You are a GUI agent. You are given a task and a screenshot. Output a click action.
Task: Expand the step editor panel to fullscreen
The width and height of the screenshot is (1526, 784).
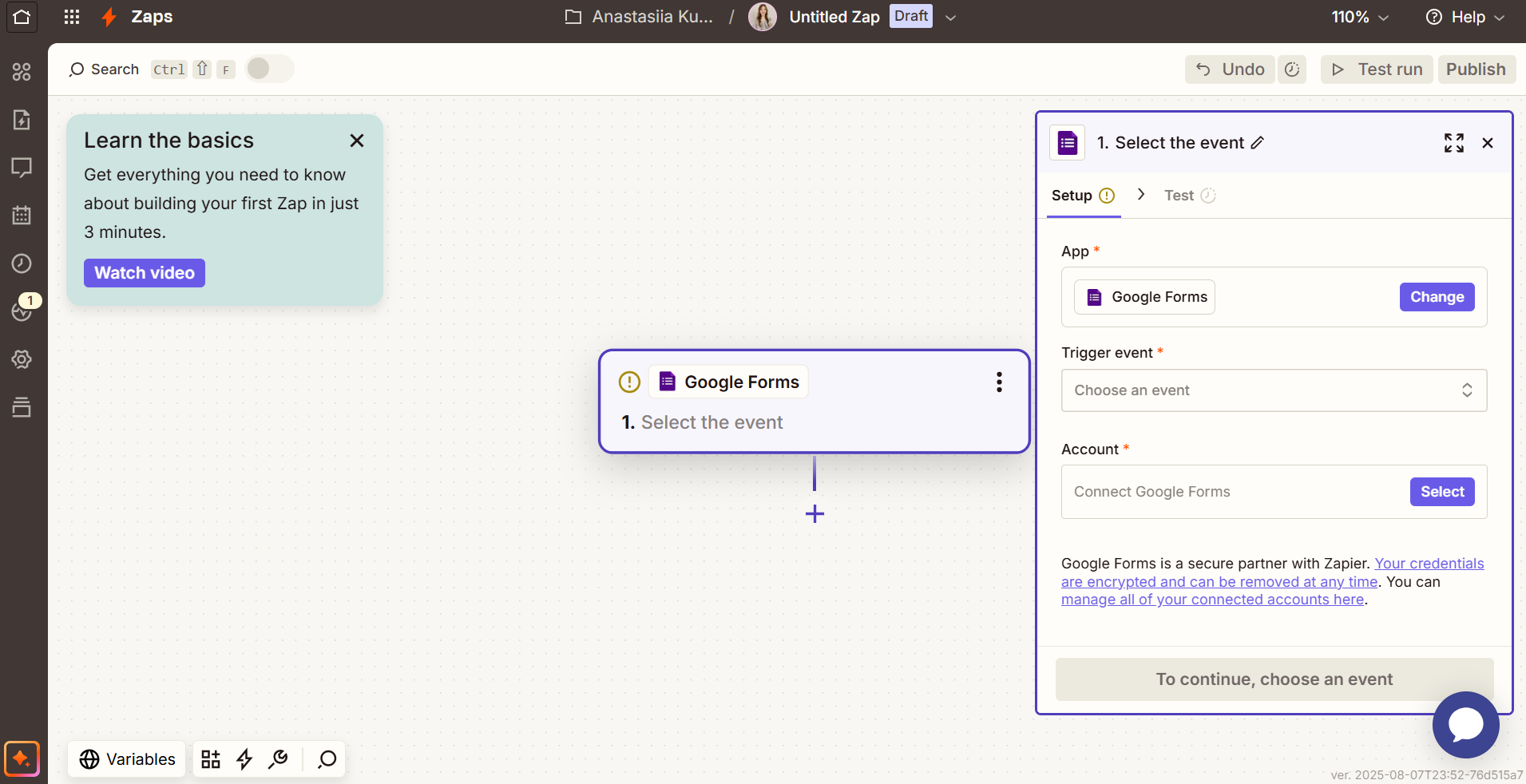click(1453, 143)
